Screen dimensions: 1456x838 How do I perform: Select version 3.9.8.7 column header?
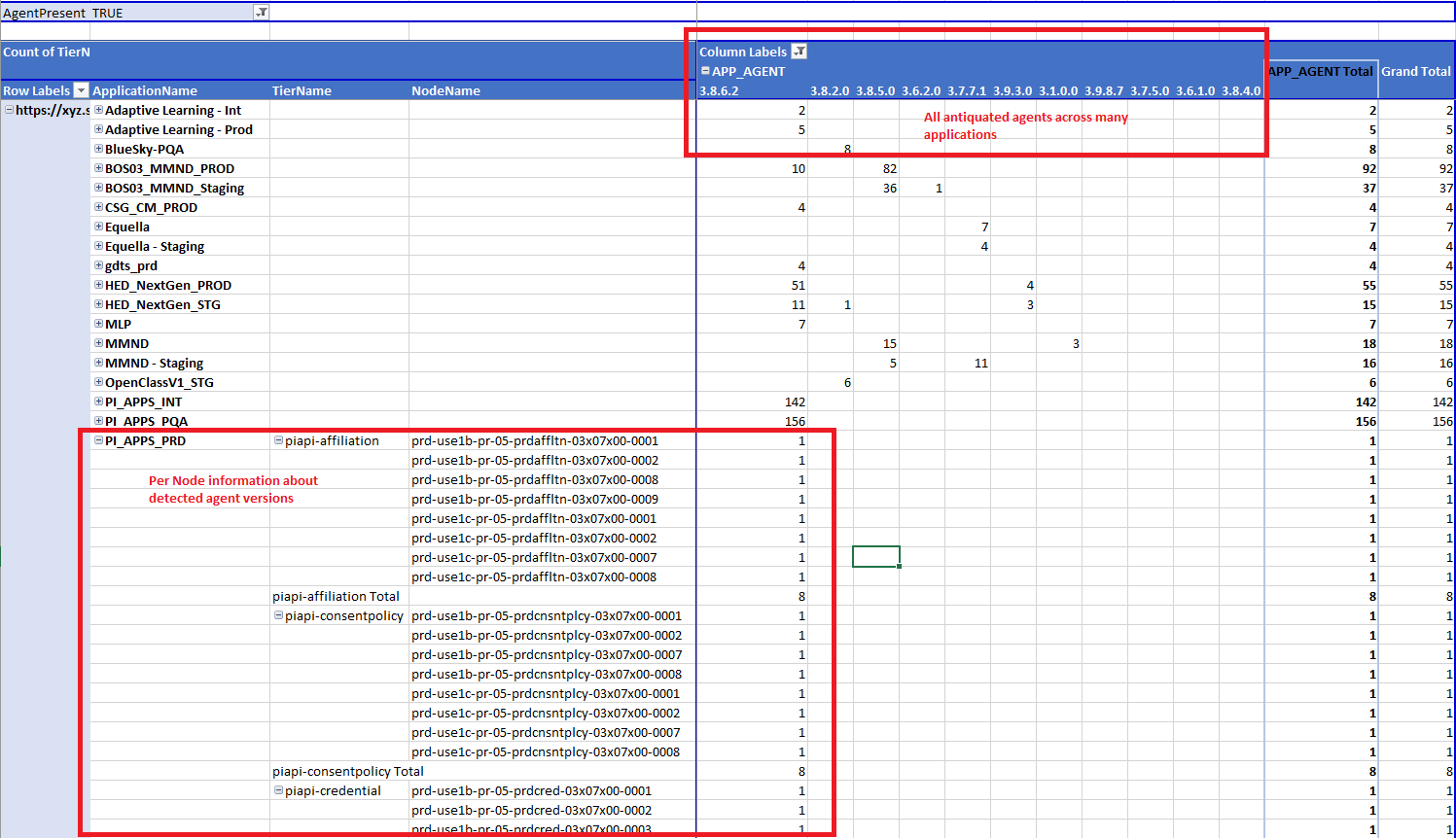click(x=1104, y=90)
